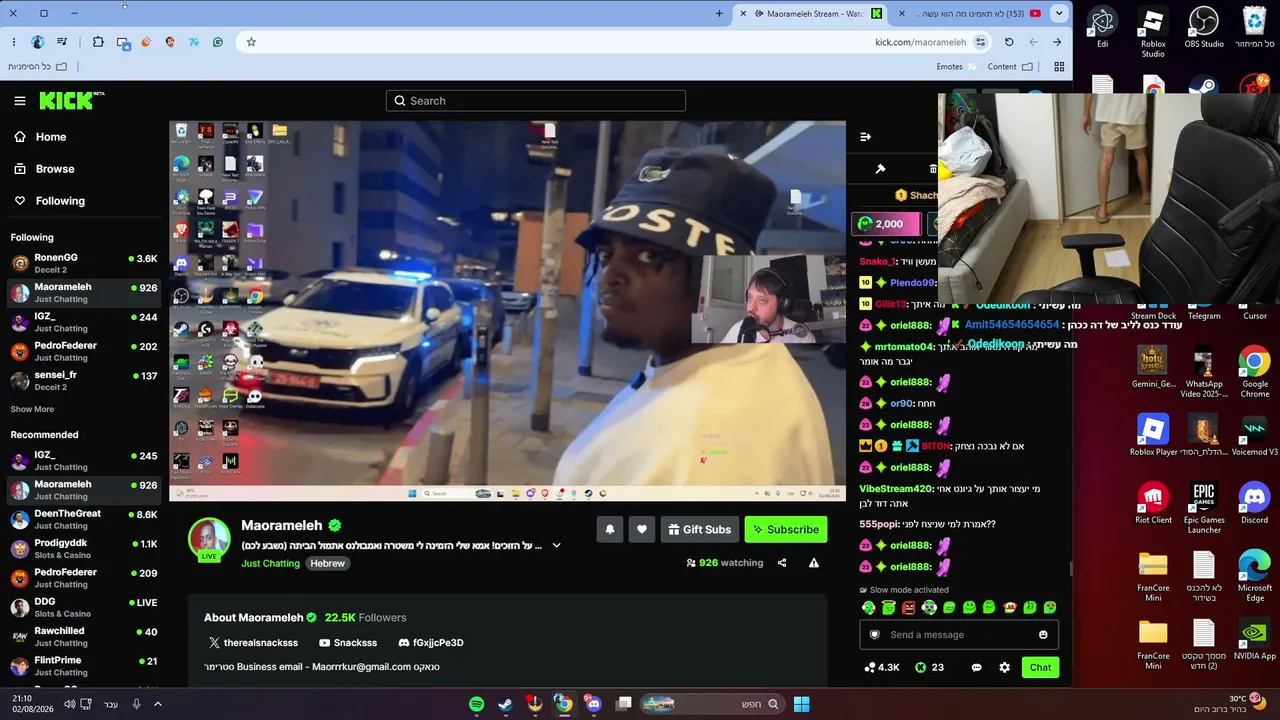The width and height of the screenshot is (1280, 720).
Task: Open Browse in Kick sidebar
Action: tap(44, 169)
